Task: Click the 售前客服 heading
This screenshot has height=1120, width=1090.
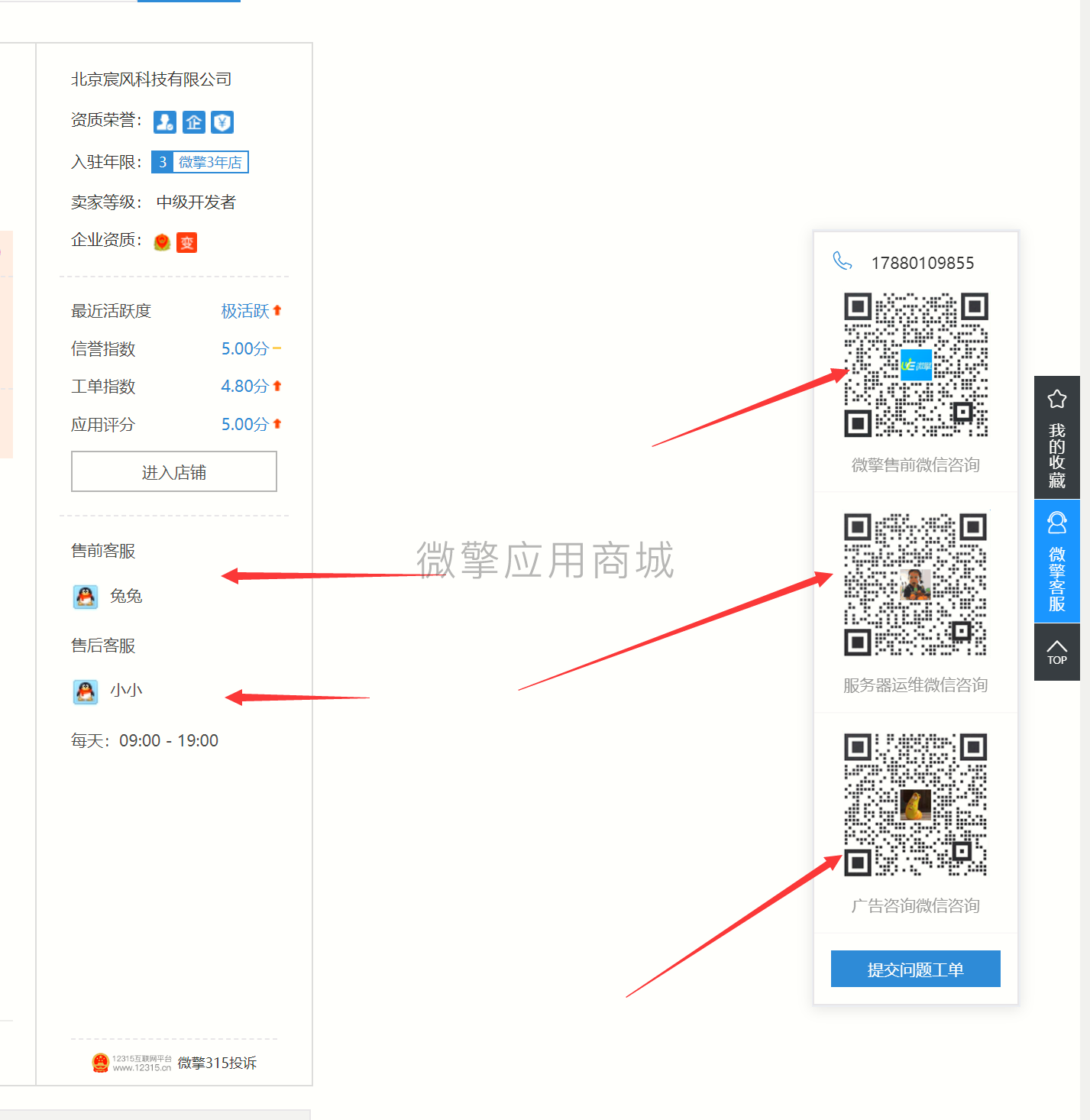Action: [103, 551]
